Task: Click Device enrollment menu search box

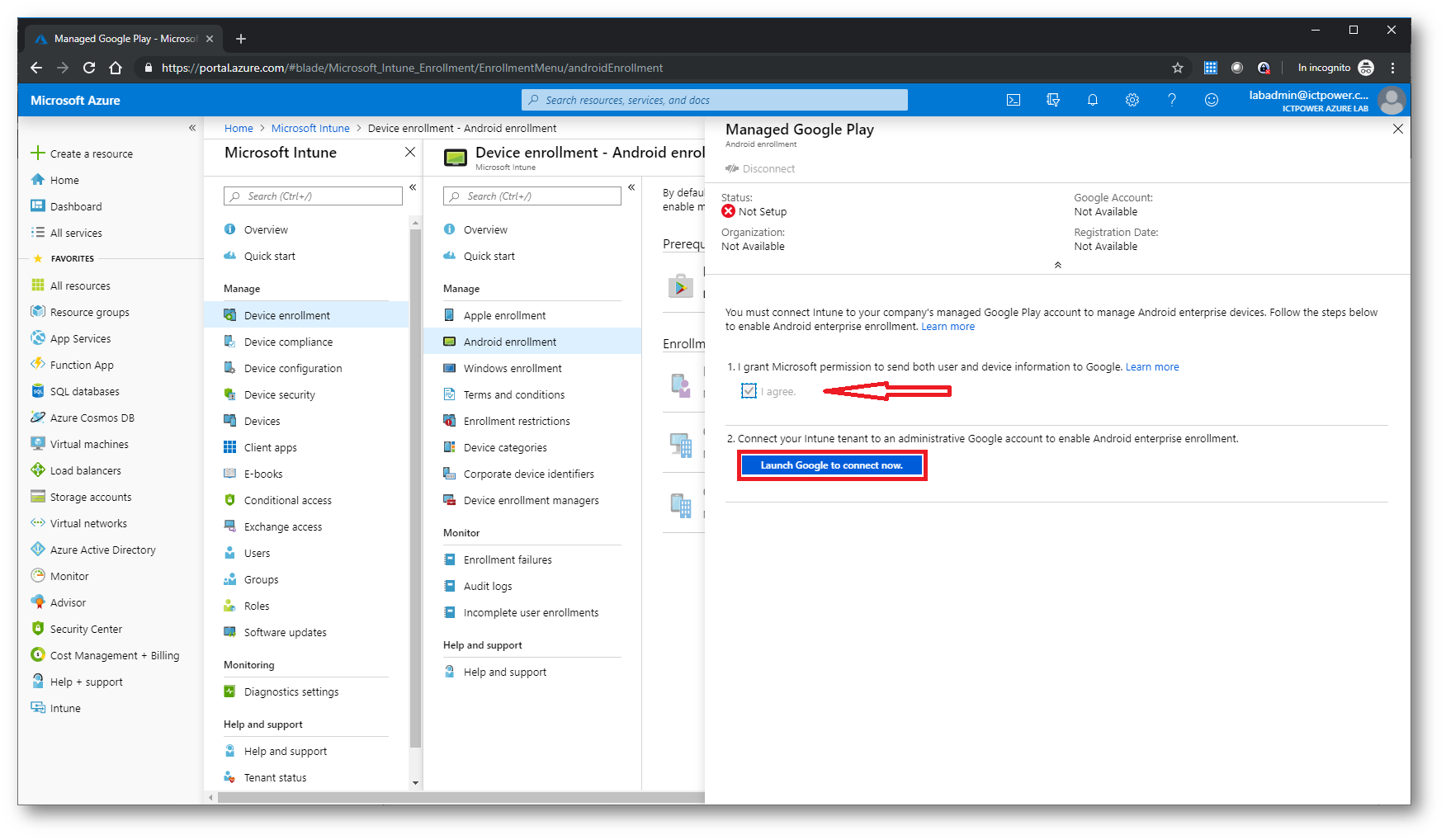Action: [532, 196]
